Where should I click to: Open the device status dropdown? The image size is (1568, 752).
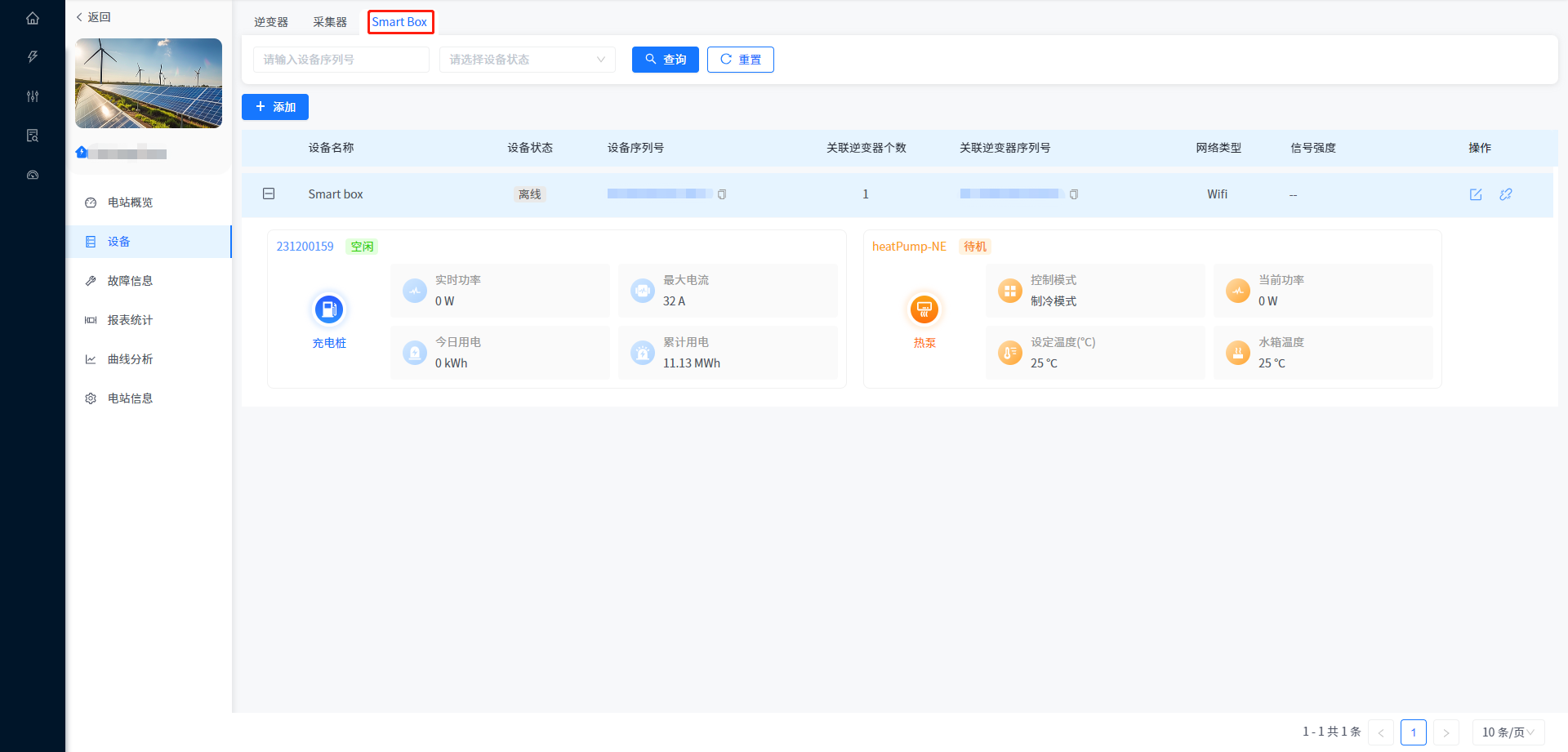coord(527,60)
